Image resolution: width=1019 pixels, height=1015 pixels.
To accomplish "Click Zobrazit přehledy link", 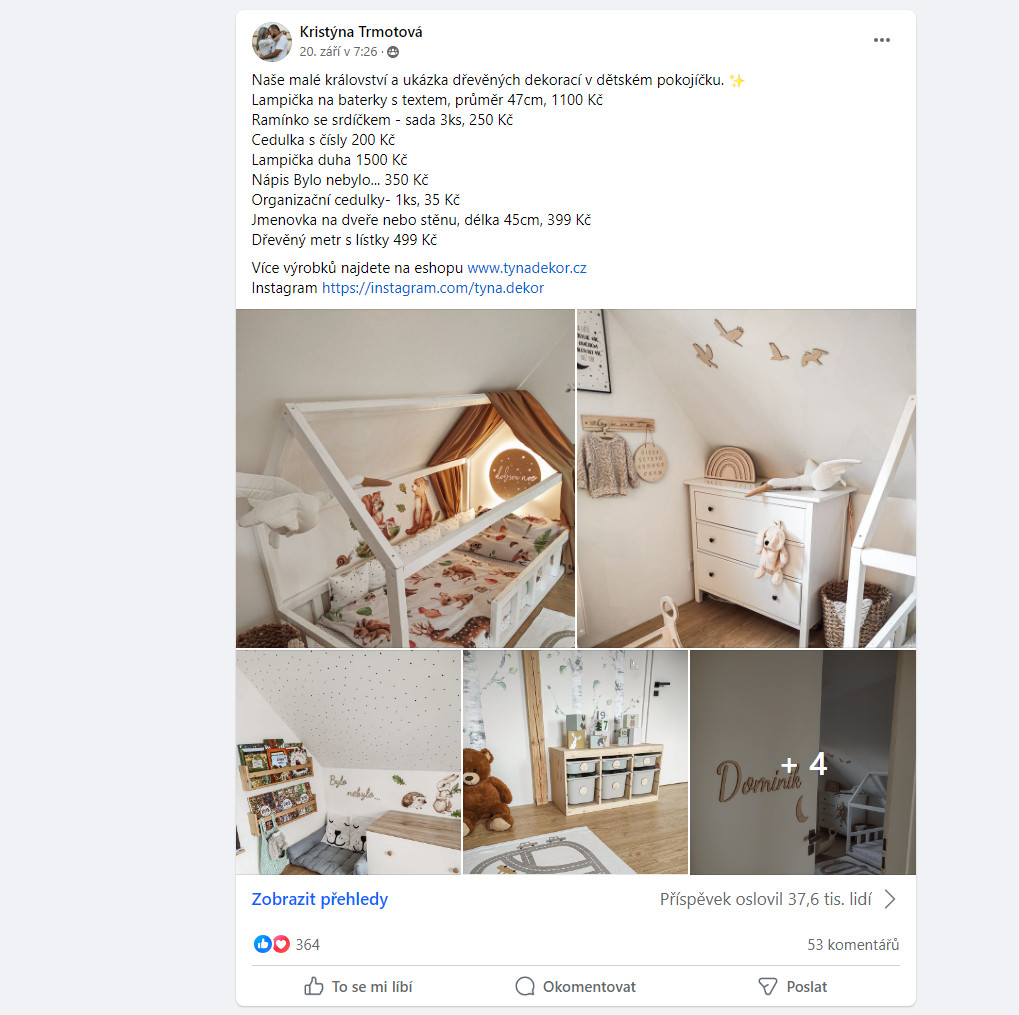I will tap(320, 899).
